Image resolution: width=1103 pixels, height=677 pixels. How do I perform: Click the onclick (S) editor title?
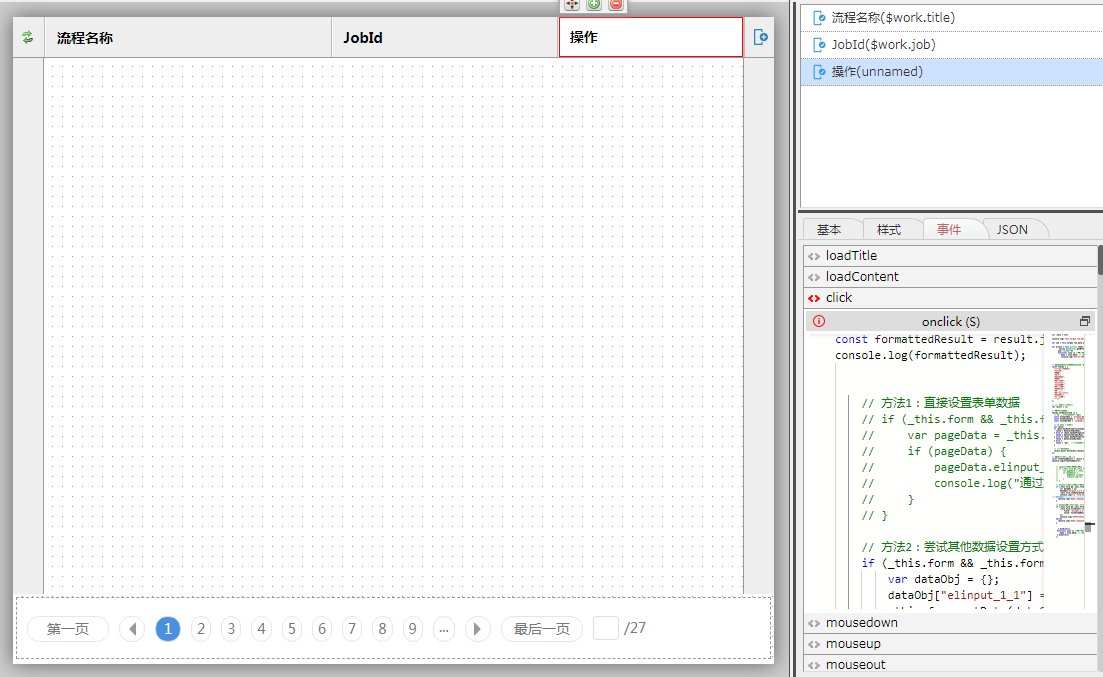point(950,322)
